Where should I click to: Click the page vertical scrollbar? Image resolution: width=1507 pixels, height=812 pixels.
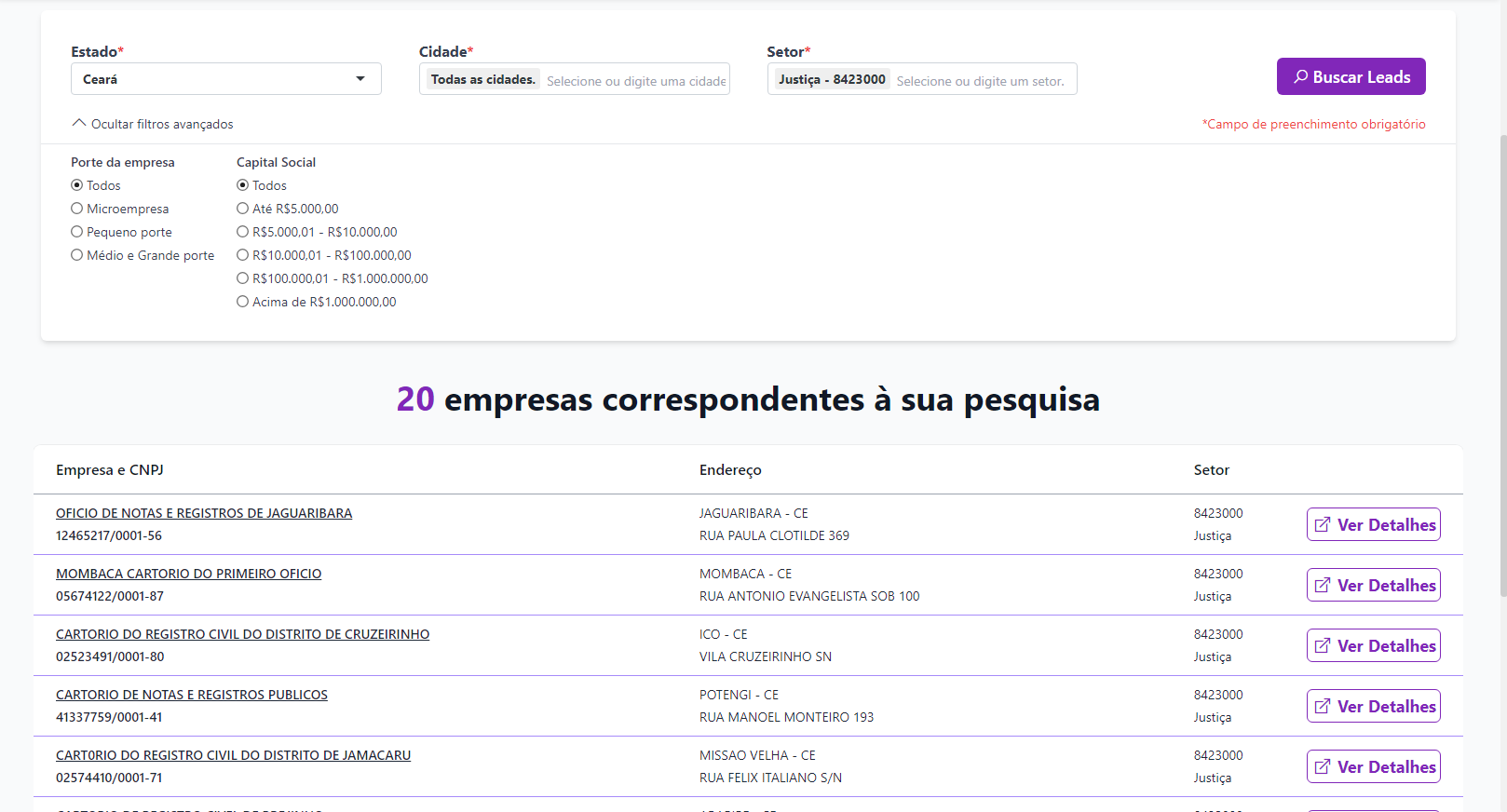pos(1501,372)
